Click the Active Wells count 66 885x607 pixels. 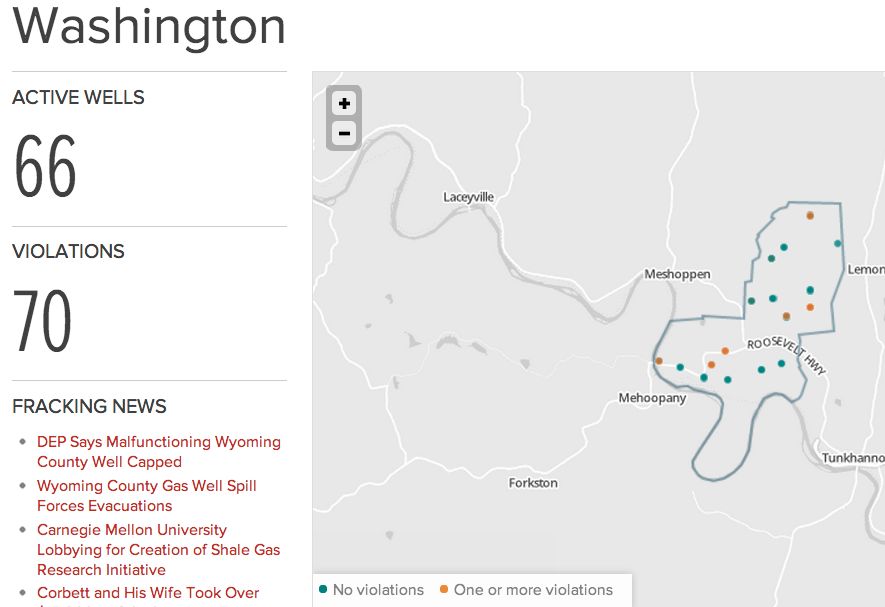pyautogui.click(x=45, y=167)
